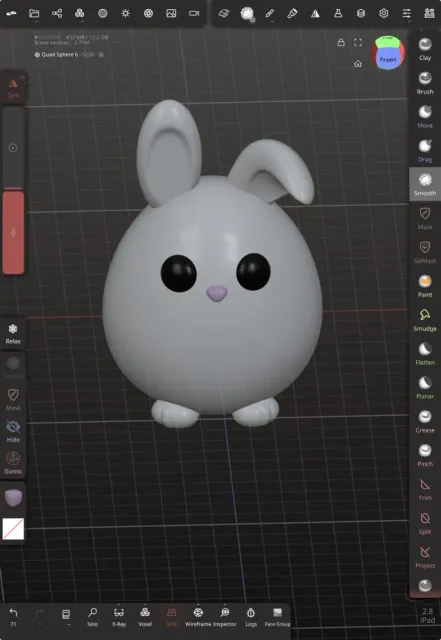Open the white alpha swatch with red slash
This screenshot has height=640, width=441.
point(13,529)
